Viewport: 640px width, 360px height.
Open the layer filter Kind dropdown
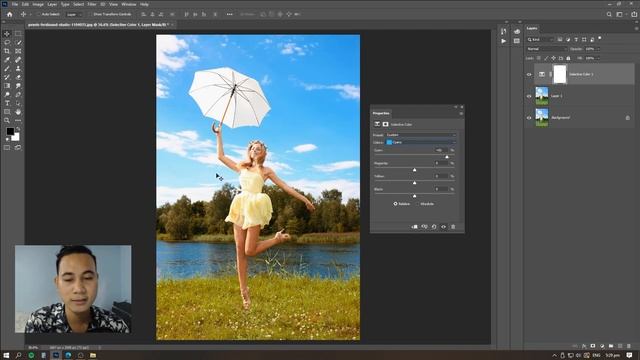540,40
